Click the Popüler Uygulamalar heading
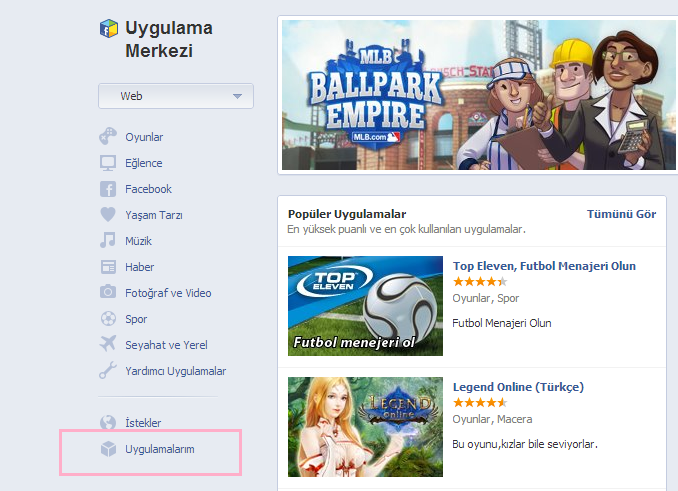Viewport: 678px width, 491px height. point(347,214)
